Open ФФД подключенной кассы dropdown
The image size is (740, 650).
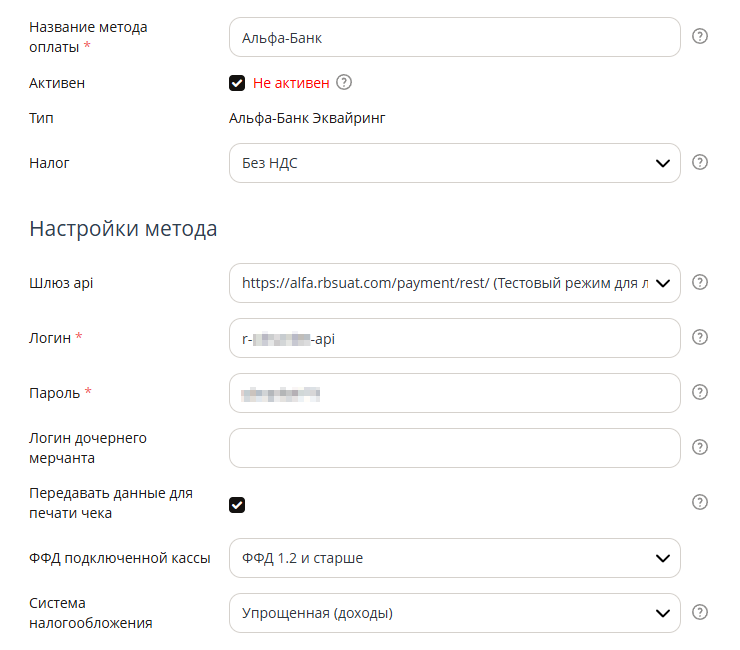[x=454, y=558]
